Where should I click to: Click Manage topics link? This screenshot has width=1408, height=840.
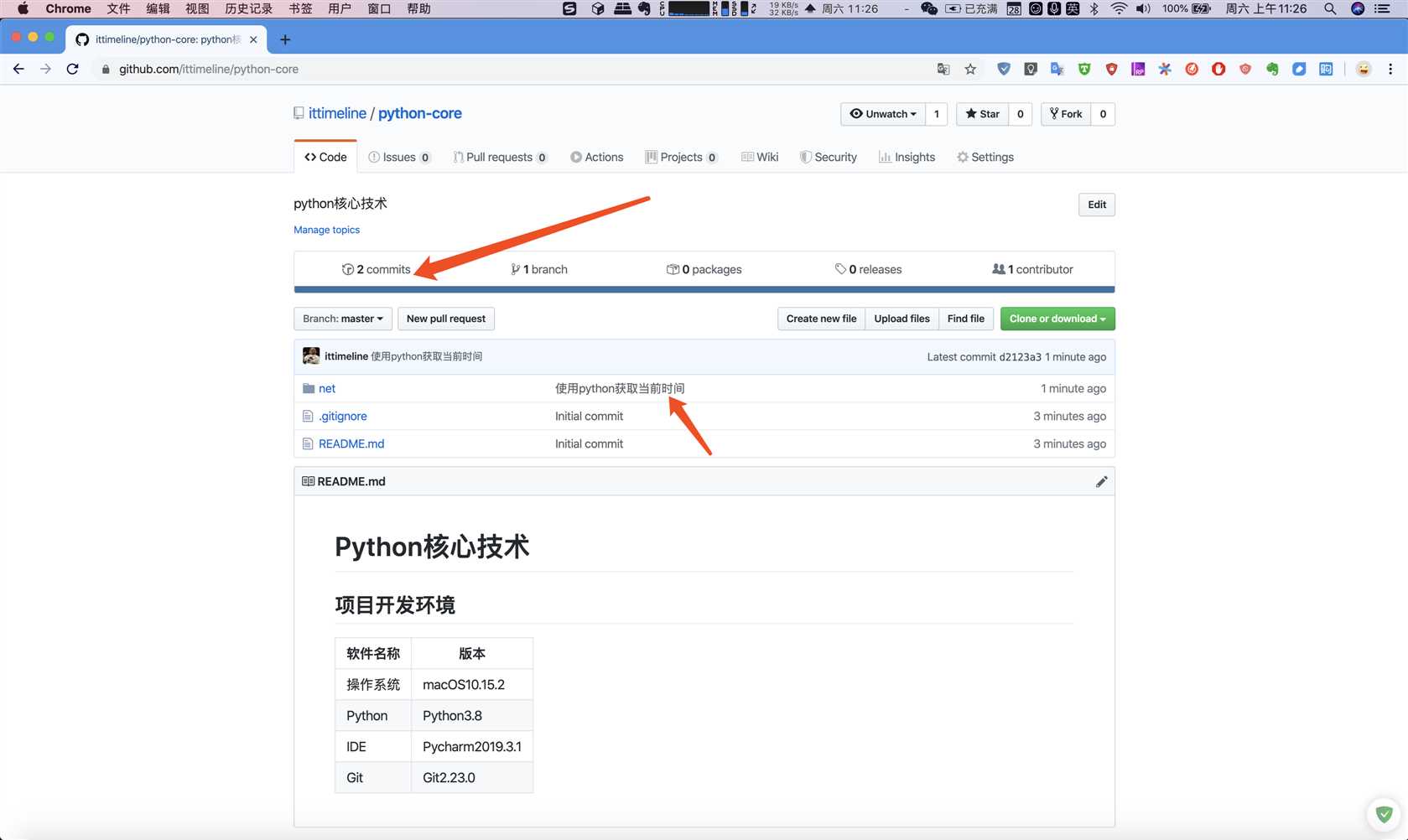(326, 230)
